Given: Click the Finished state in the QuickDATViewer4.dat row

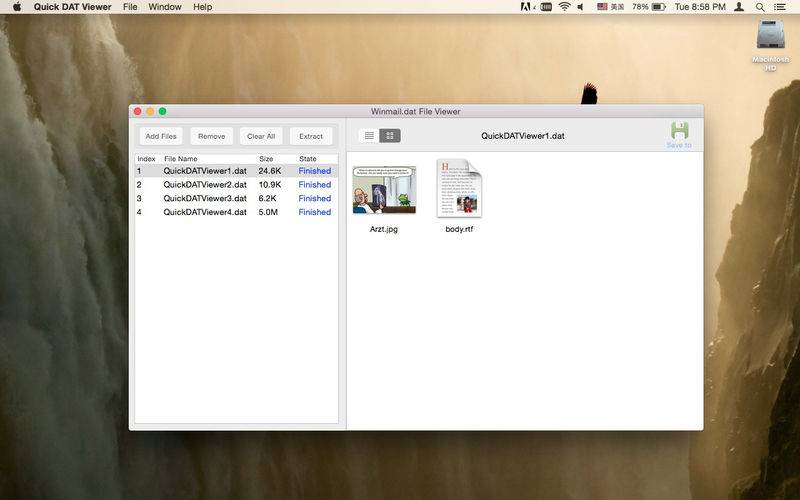Looking at the screenshot, I should pos(315,212).
